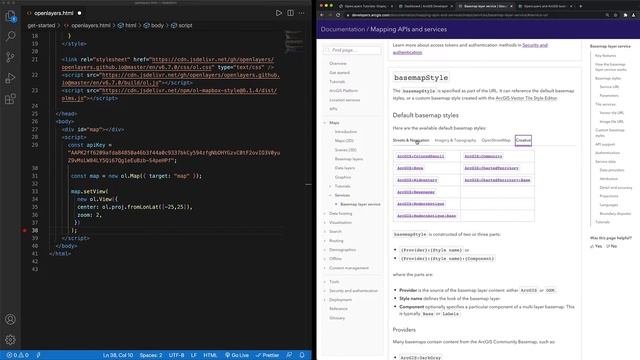Change the UTF-8 file encoding
The height and width of the screenshot is (360, 640).
[x=176, y=355]
